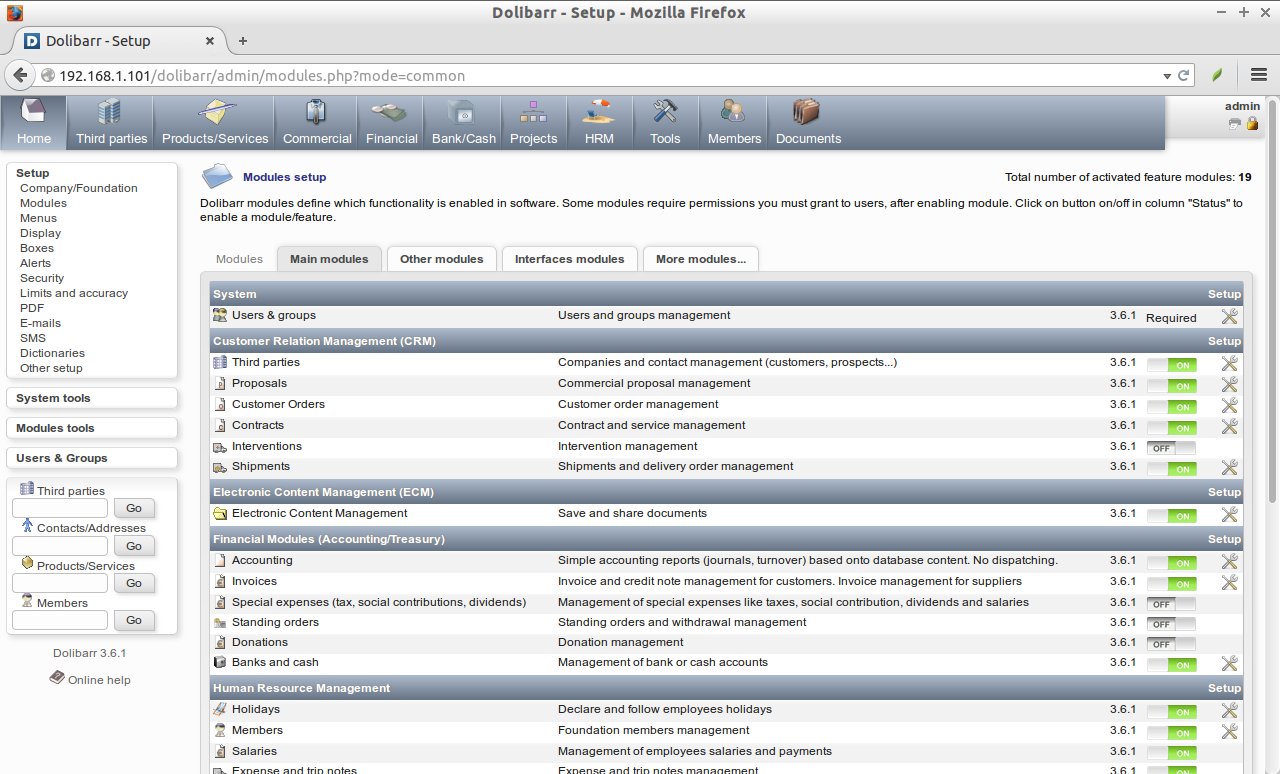The width and height of the screenshot is (1280, 774).
Task: Expand the System tools sidebar section
Action: coord(53,398)
